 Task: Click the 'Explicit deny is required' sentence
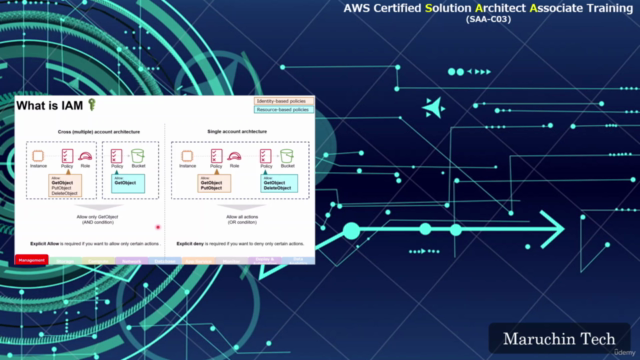pos(240,244)
